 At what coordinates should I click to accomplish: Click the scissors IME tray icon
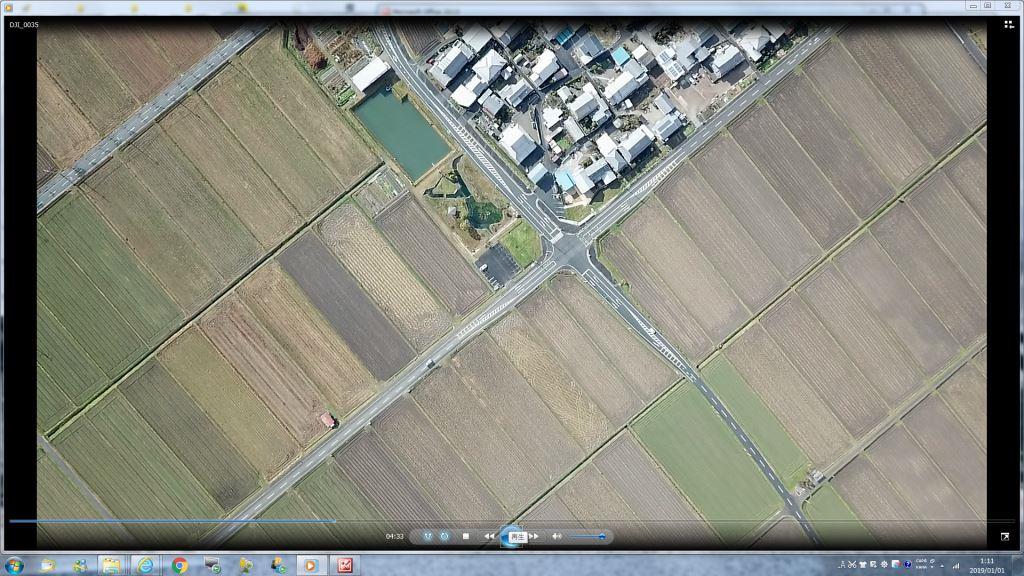point(852,565)
